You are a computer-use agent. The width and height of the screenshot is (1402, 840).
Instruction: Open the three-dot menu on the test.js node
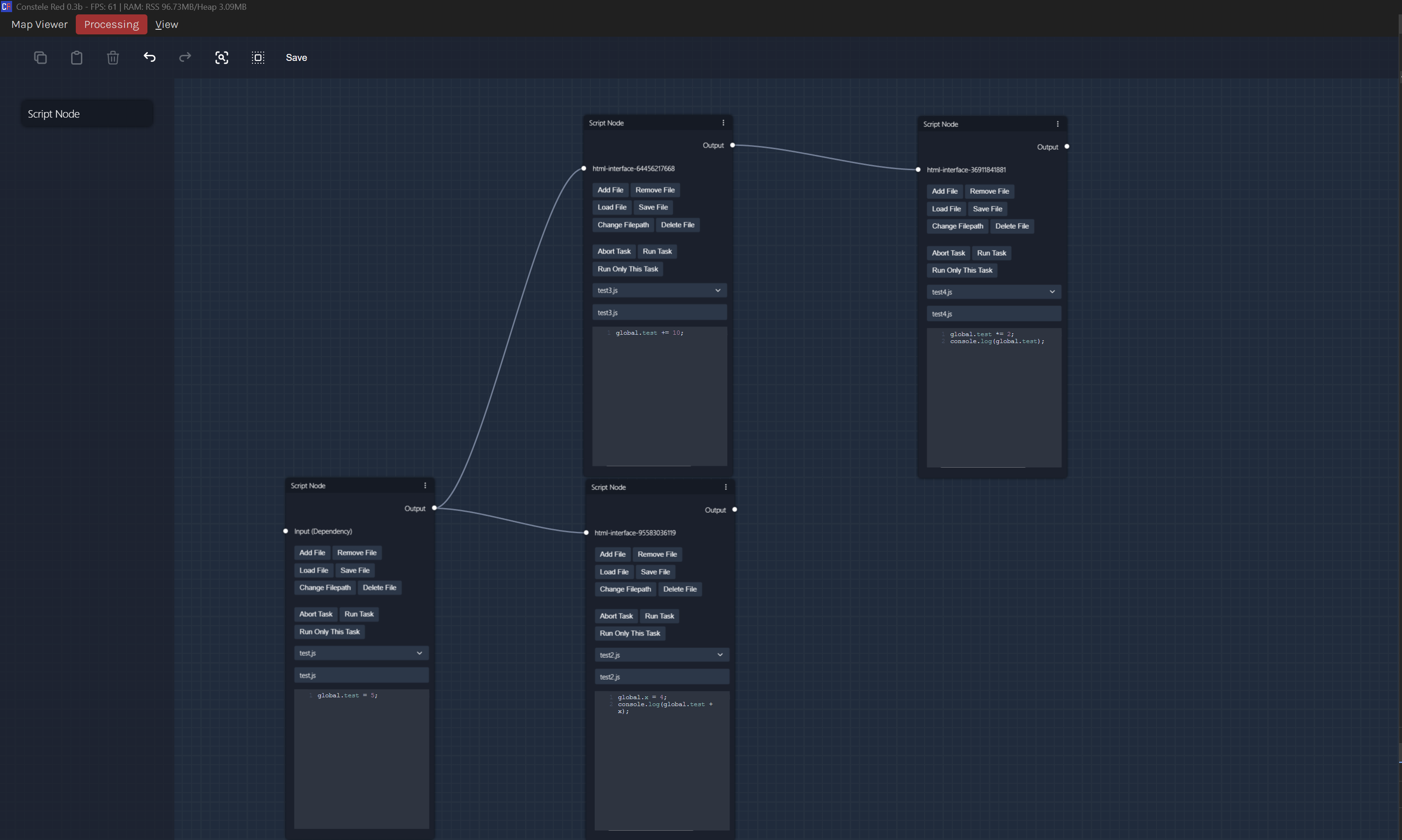tap(425, 486)
